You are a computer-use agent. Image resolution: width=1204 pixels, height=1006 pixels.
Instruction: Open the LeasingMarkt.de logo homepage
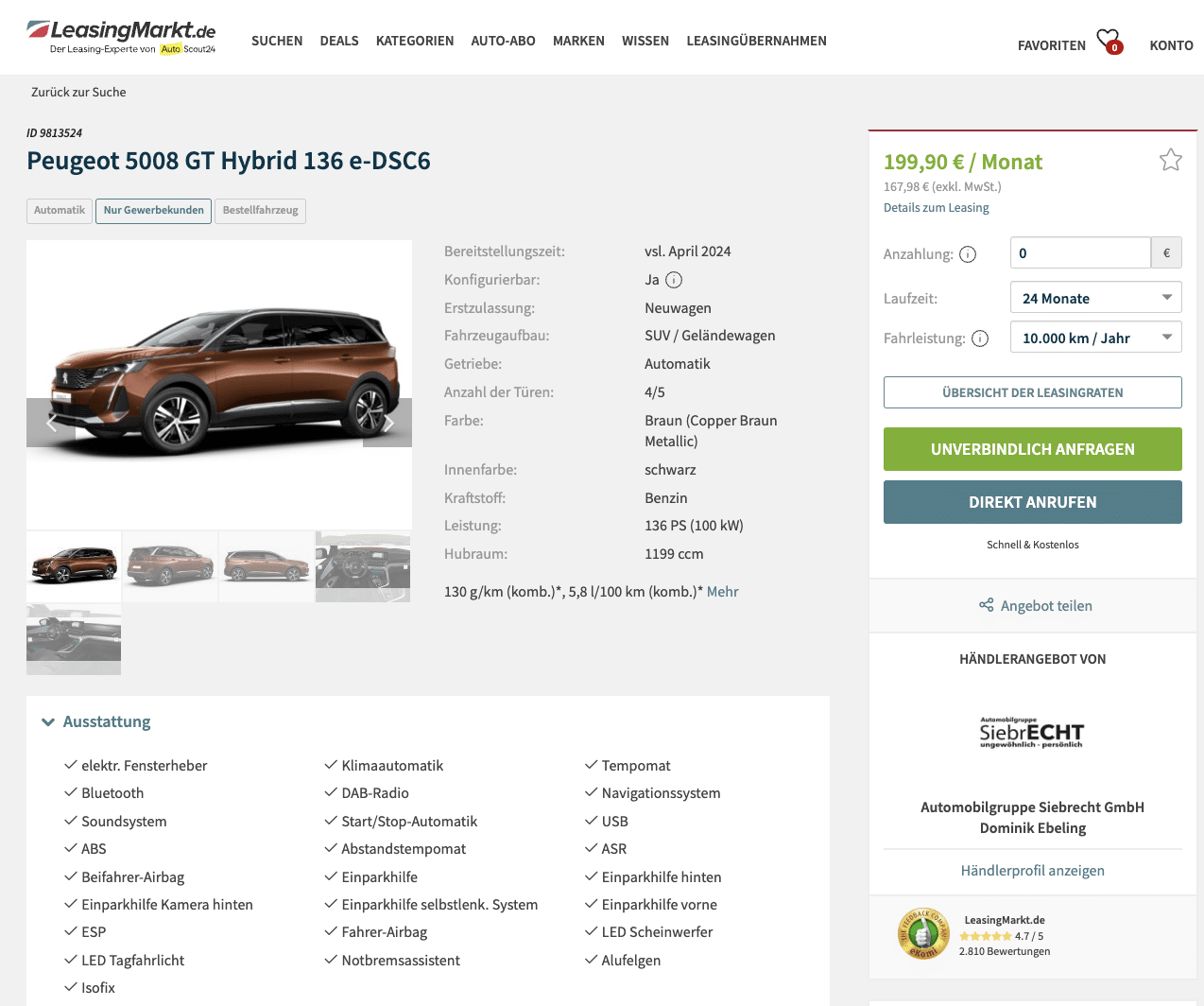[121, 37]
